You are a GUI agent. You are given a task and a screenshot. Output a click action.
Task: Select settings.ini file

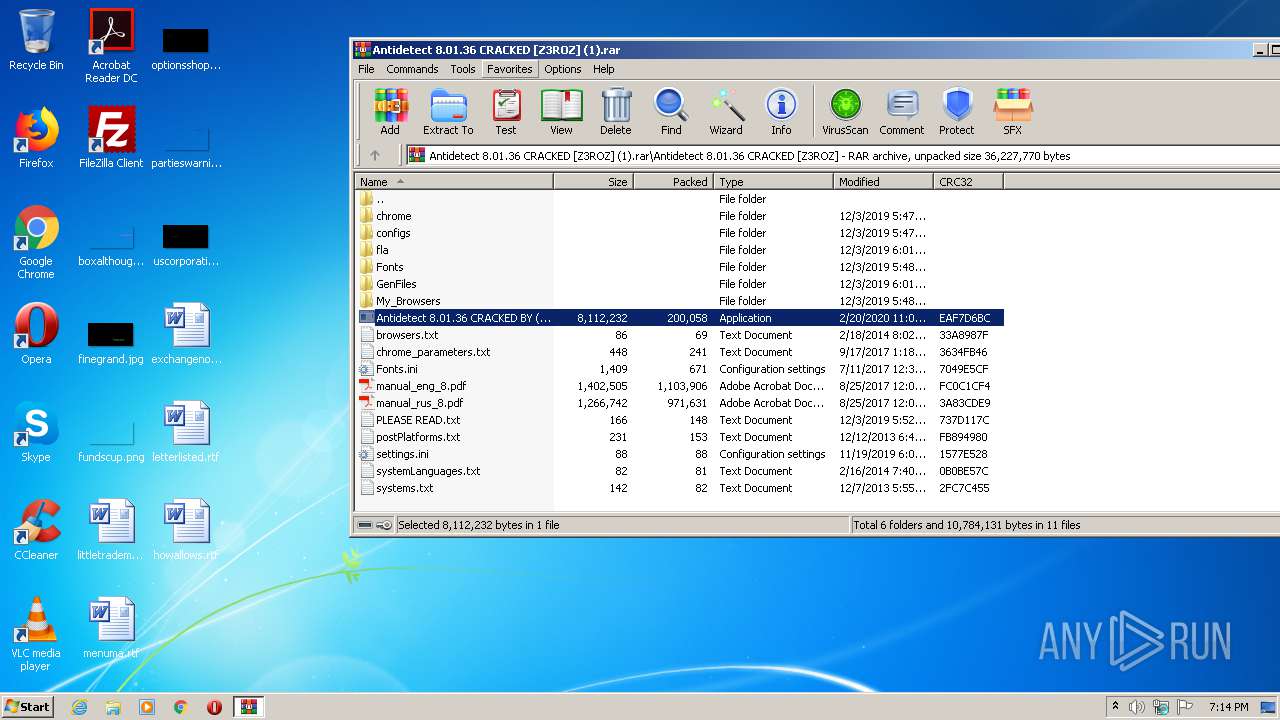pos(680,454)
